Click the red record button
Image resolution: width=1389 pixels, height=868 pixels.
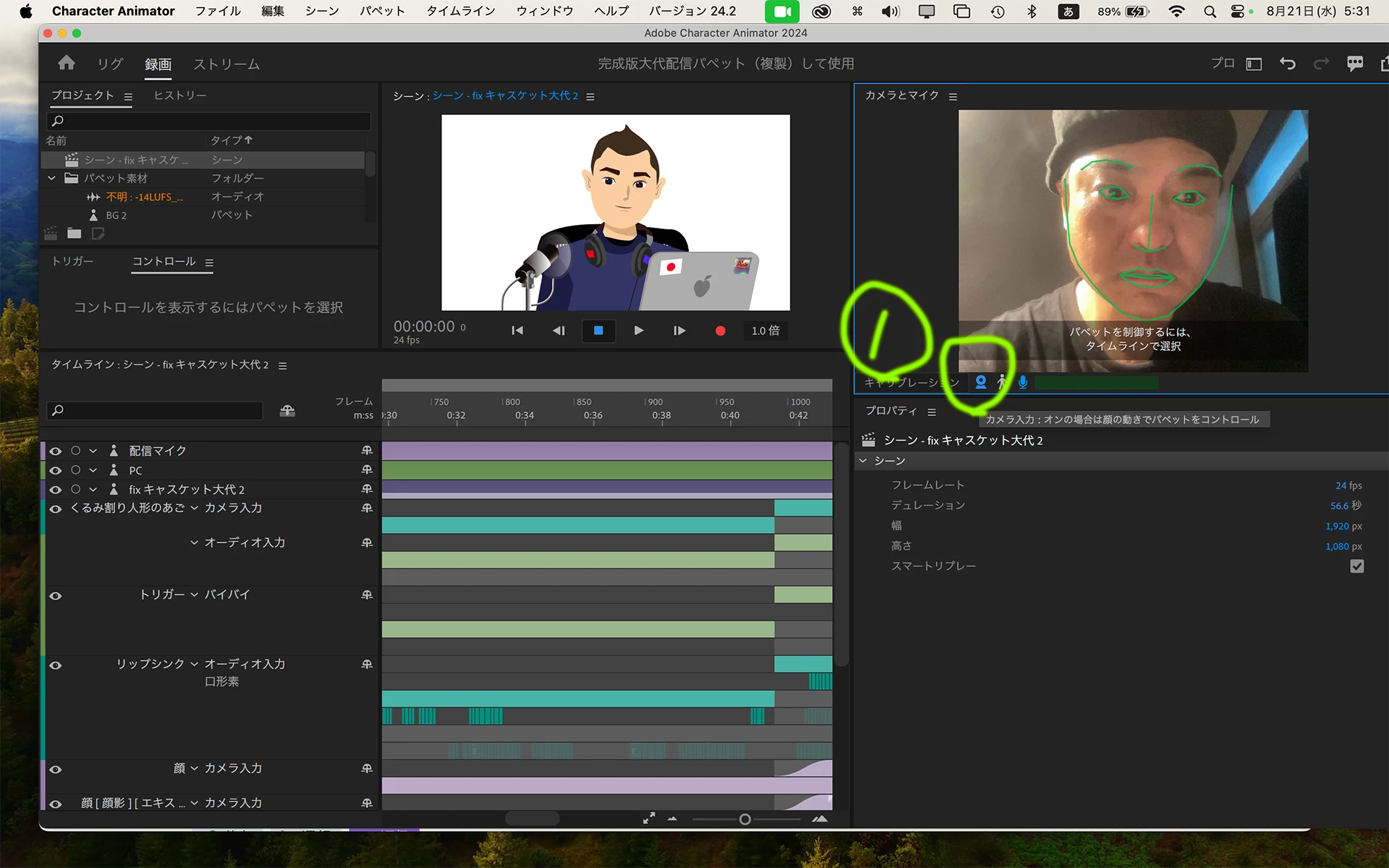720,331
